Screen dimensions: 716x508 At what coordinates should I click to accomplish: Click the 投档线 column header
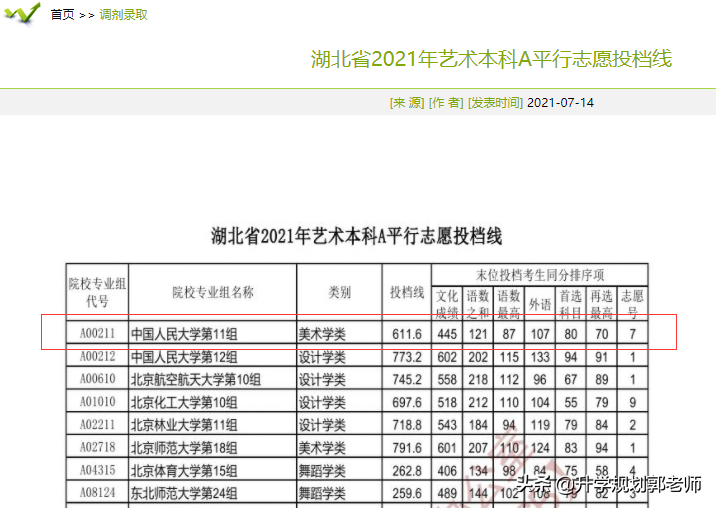(407, 292)
